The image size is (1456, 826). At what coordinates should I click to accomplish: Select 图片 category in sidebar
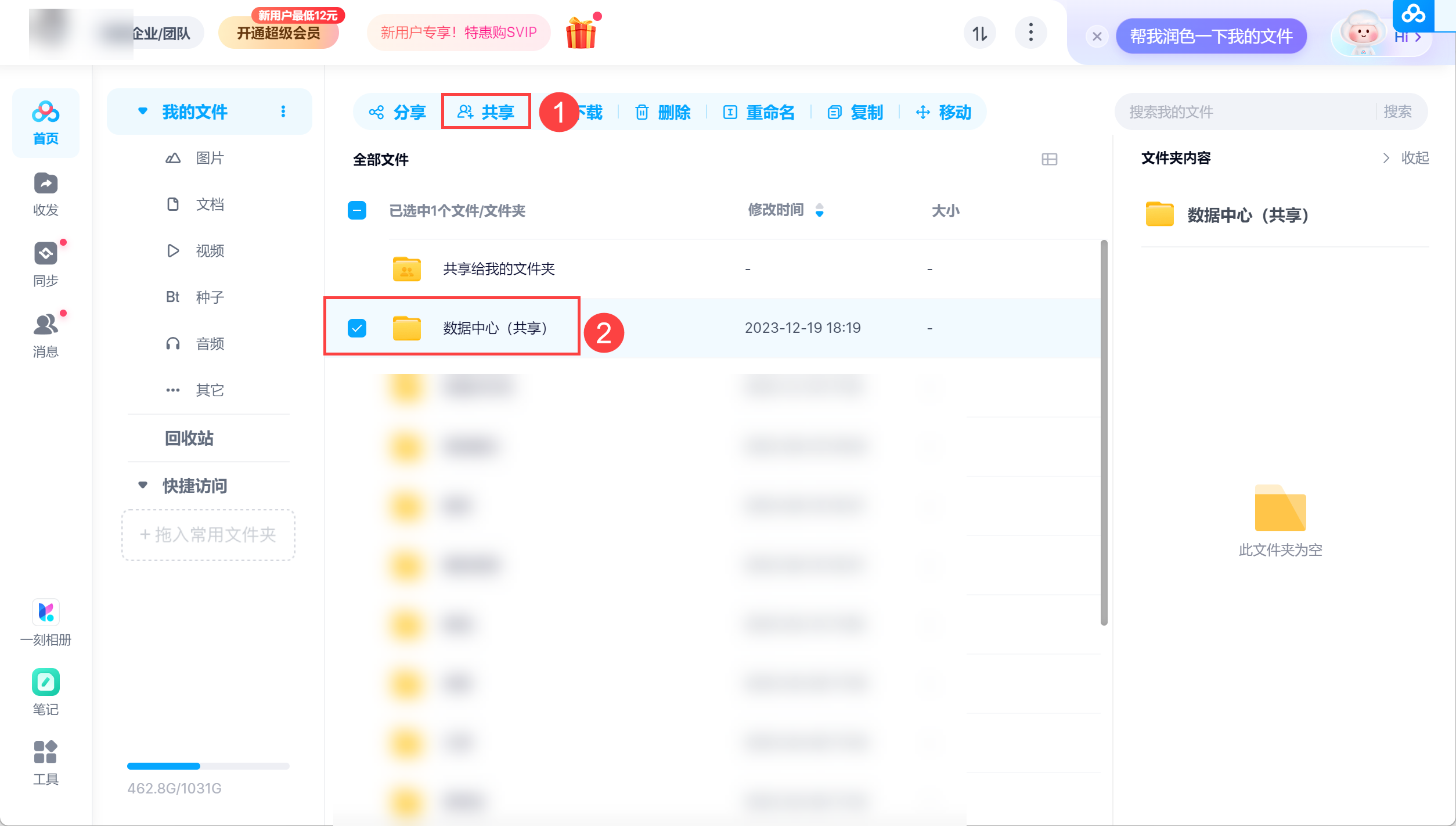[209, 158]
